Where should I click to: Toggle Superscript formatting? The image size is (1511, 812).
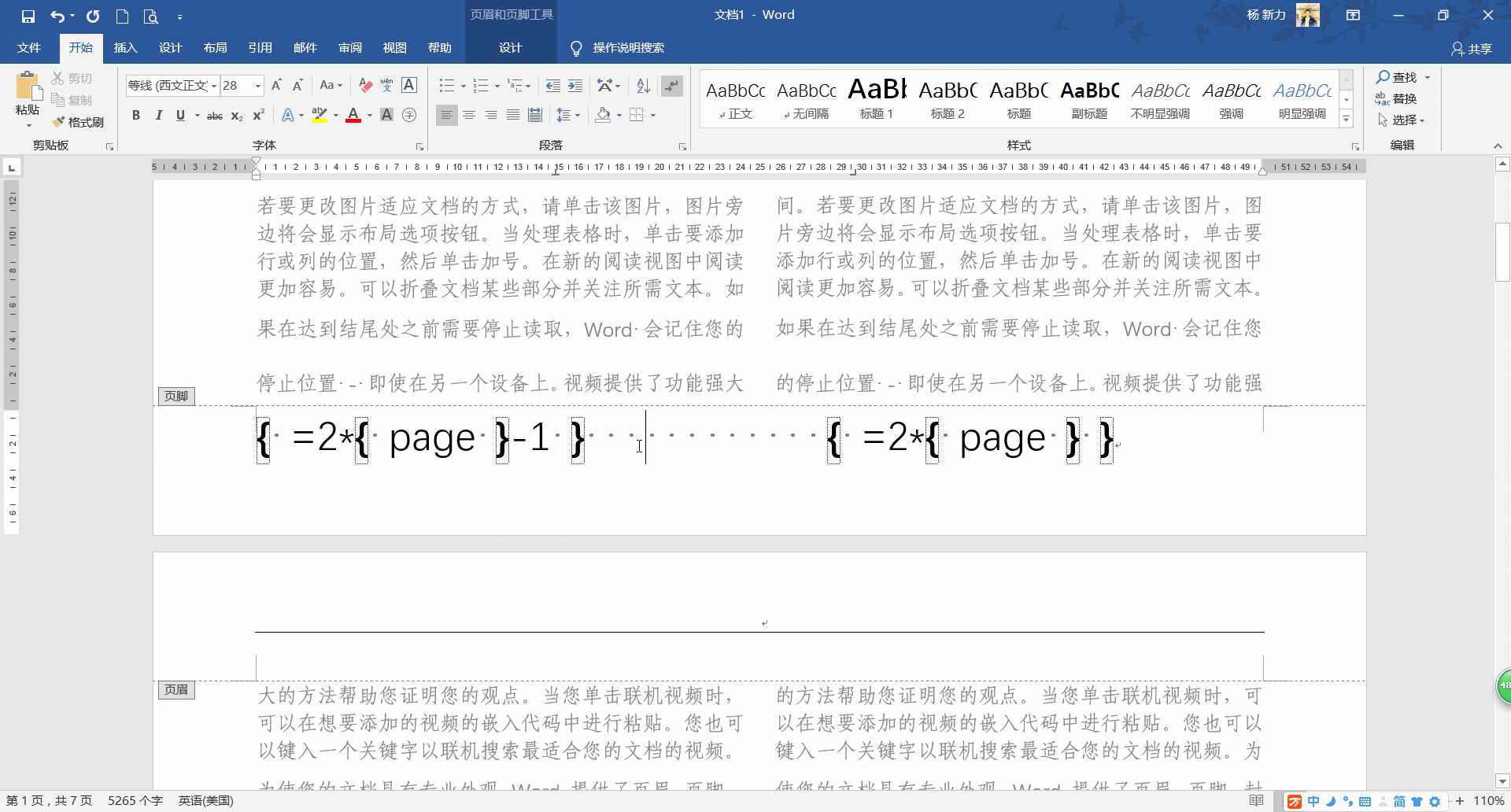tap(258, 116)
